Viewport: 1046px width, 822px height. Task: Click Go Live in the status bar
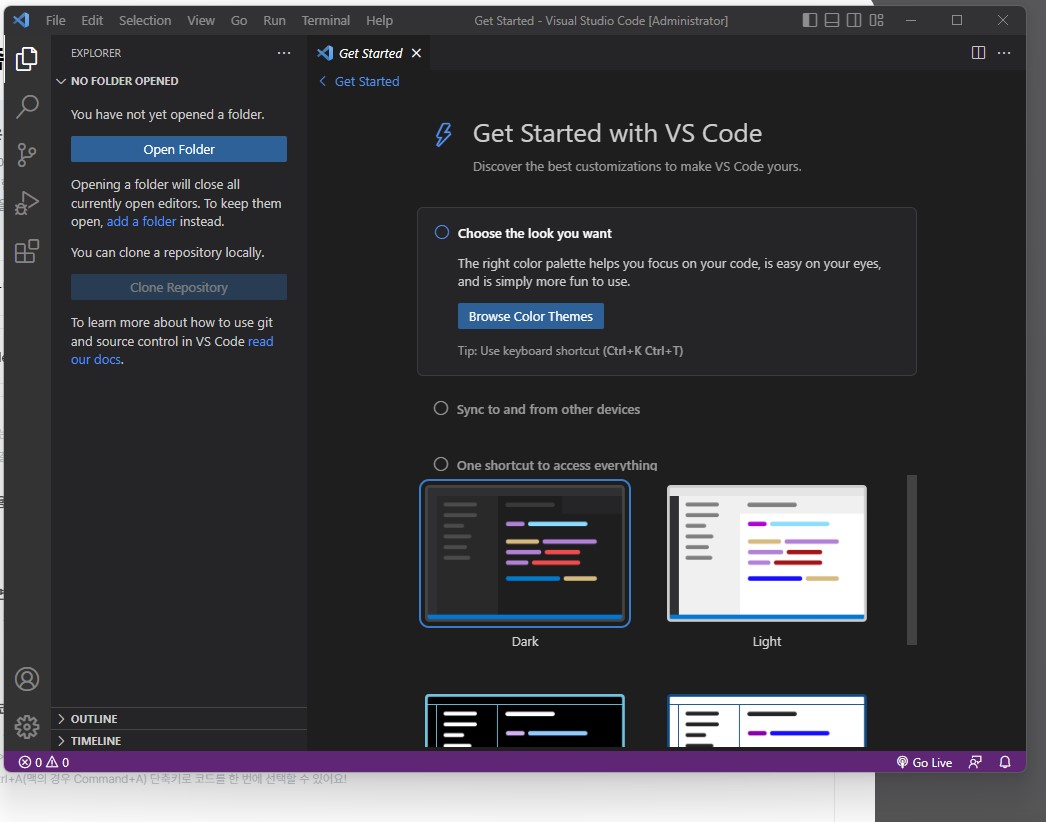click(924, 762)
